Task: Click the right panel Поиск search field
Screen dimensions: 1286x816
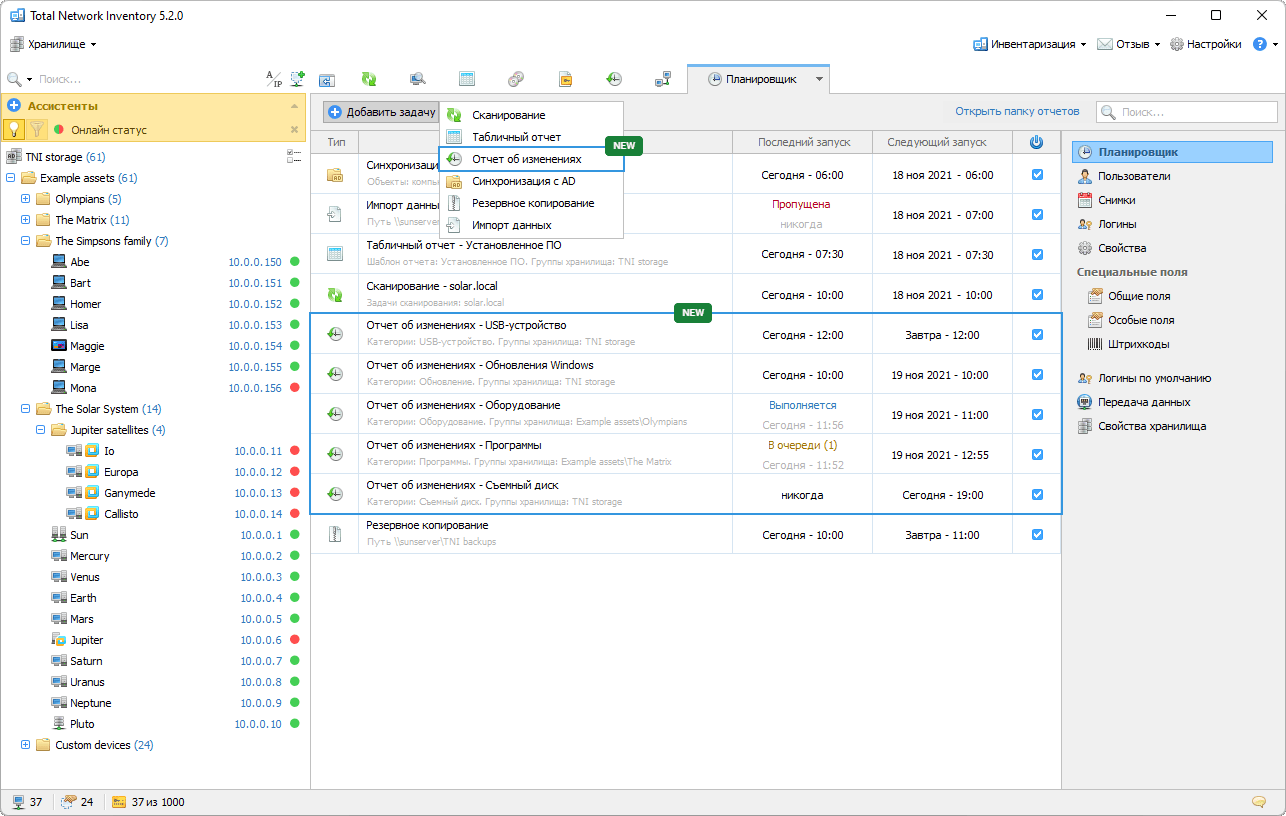Action: click(1187, 113)
